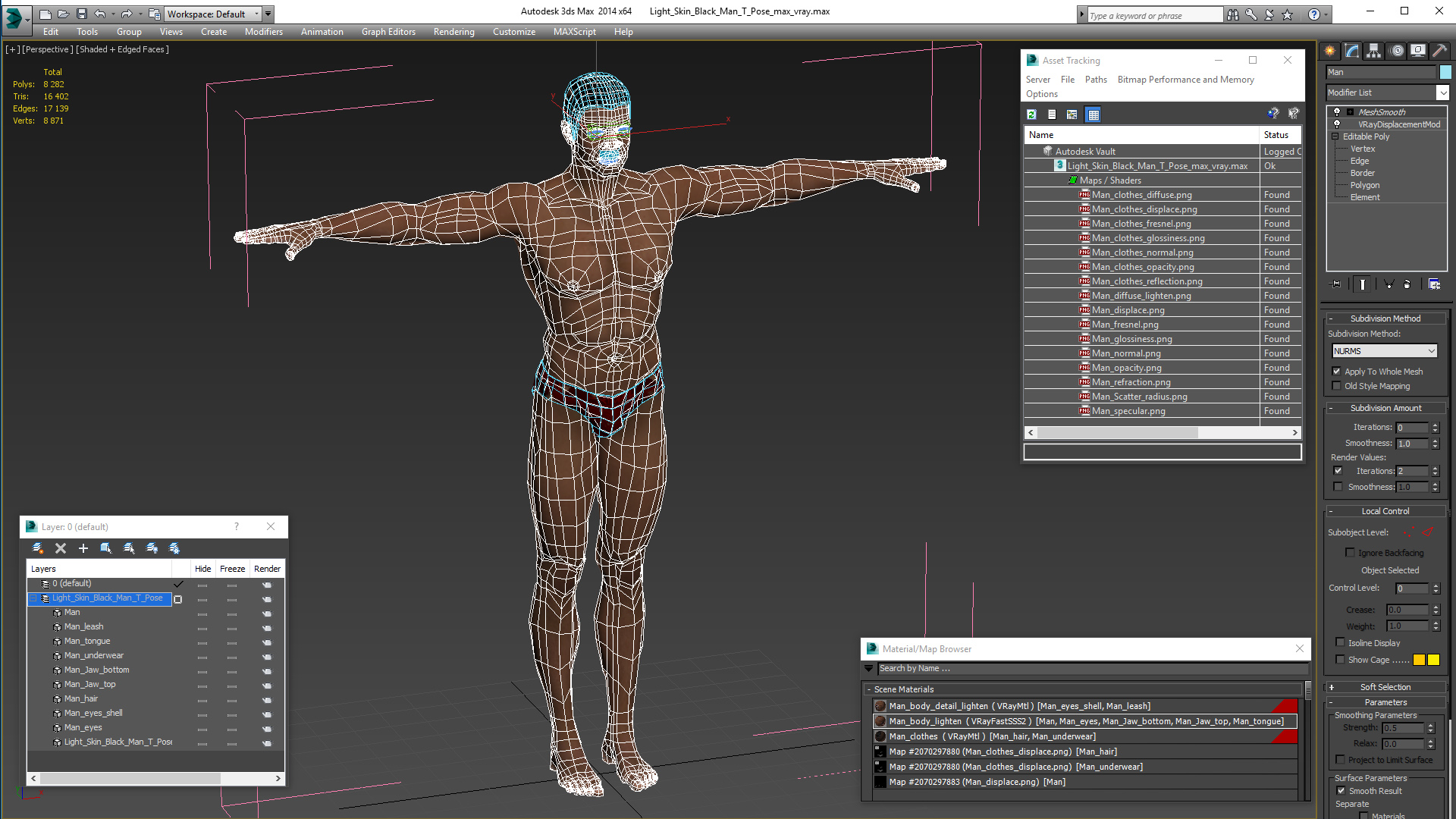Screen dimensions: 1456x819
Task: Enable Isoline Display checkbox
Action: tap(1340, 643)
